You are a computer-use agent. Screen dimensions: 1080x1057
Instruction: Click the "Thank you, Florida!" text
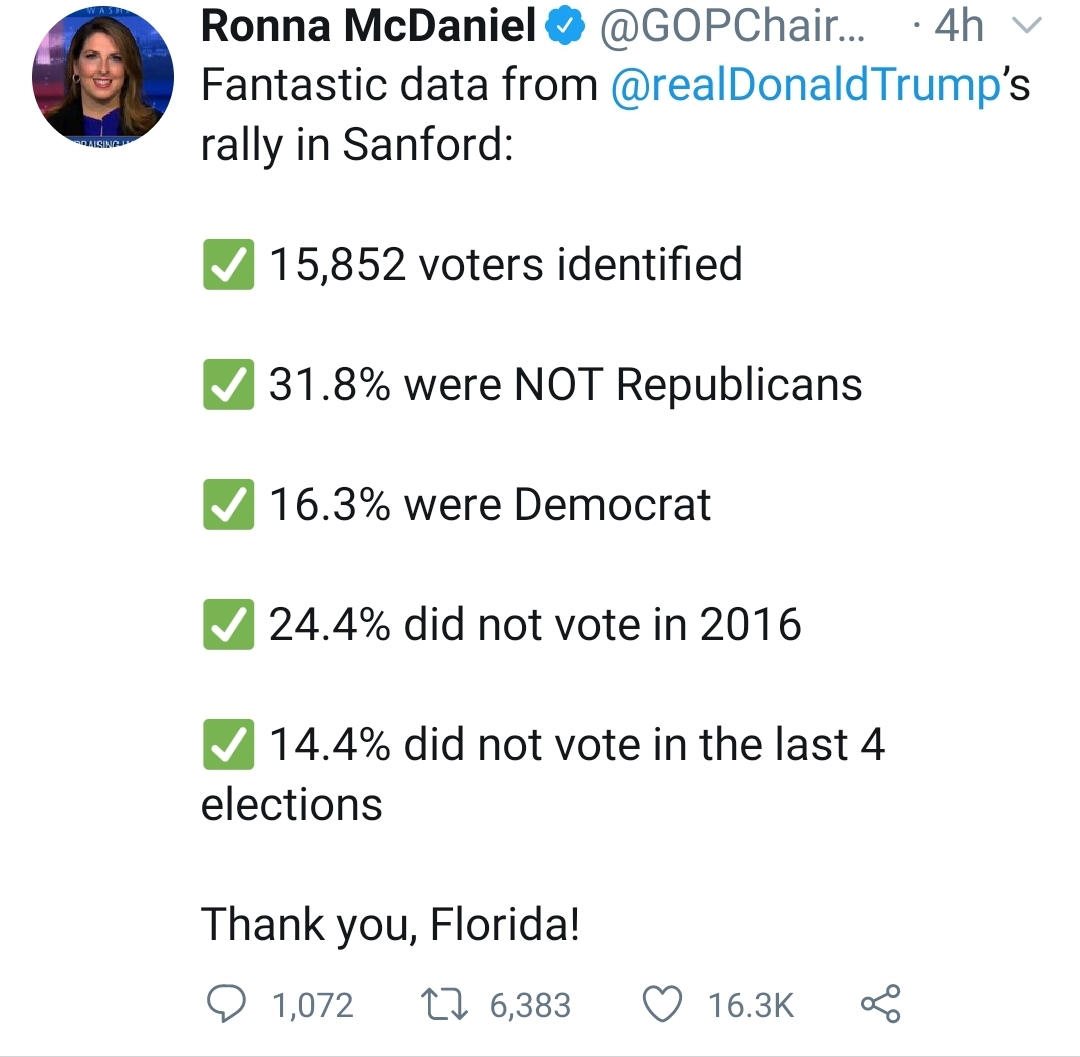[x=391, y=925]
